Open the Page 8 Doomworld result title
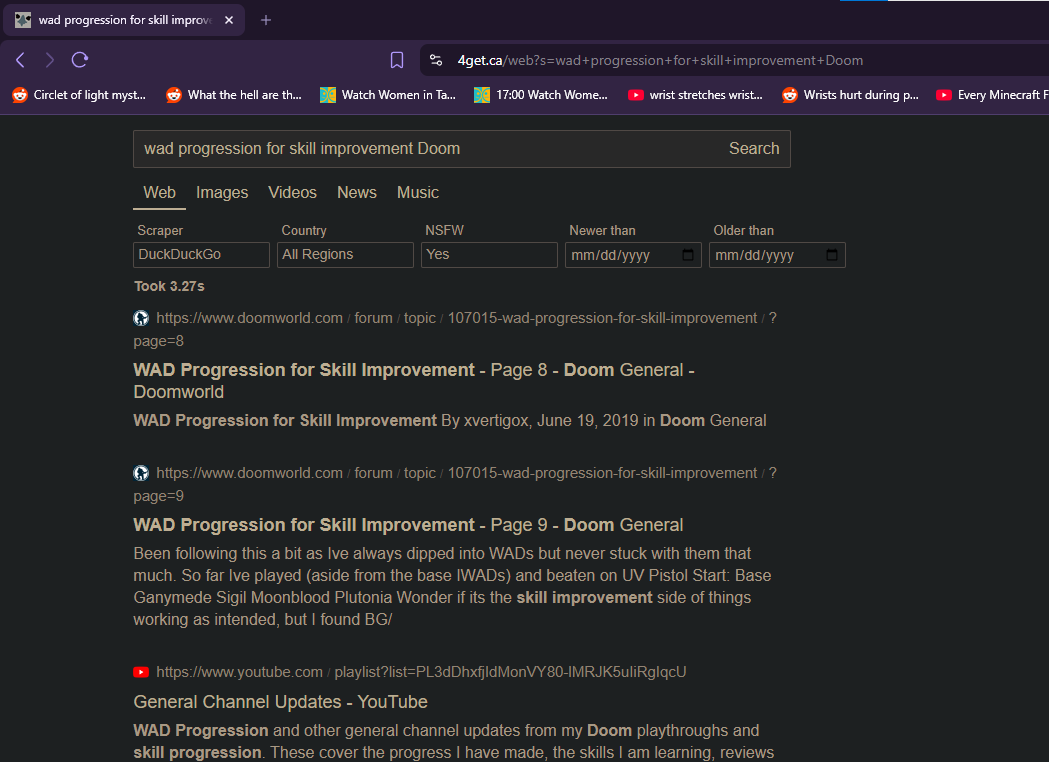This screenshot has width=1049, height=762. [x=413, y=381]
